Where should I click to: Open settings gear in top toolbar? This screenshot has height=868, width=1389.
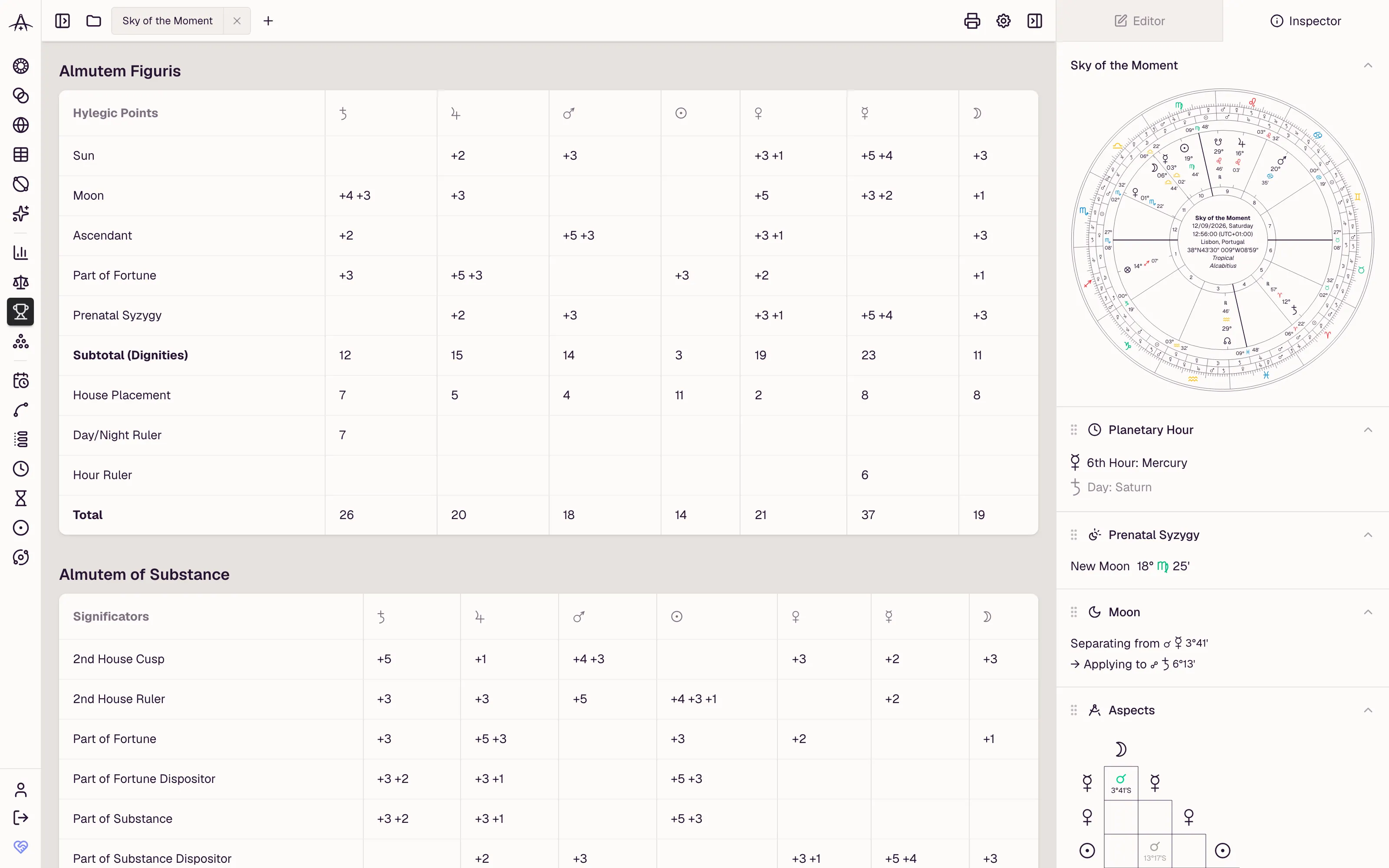[x=1003, y=21]
